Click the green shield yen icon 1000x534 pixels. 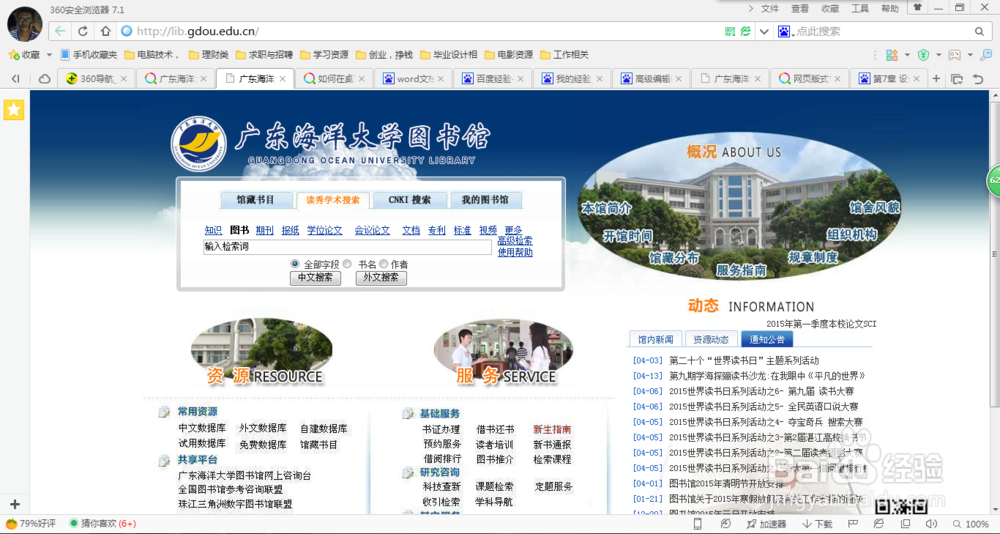pos(923,55)
